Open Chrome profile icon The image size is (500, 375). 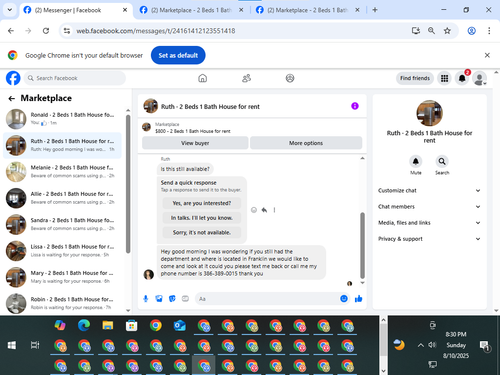click(471, 31)
